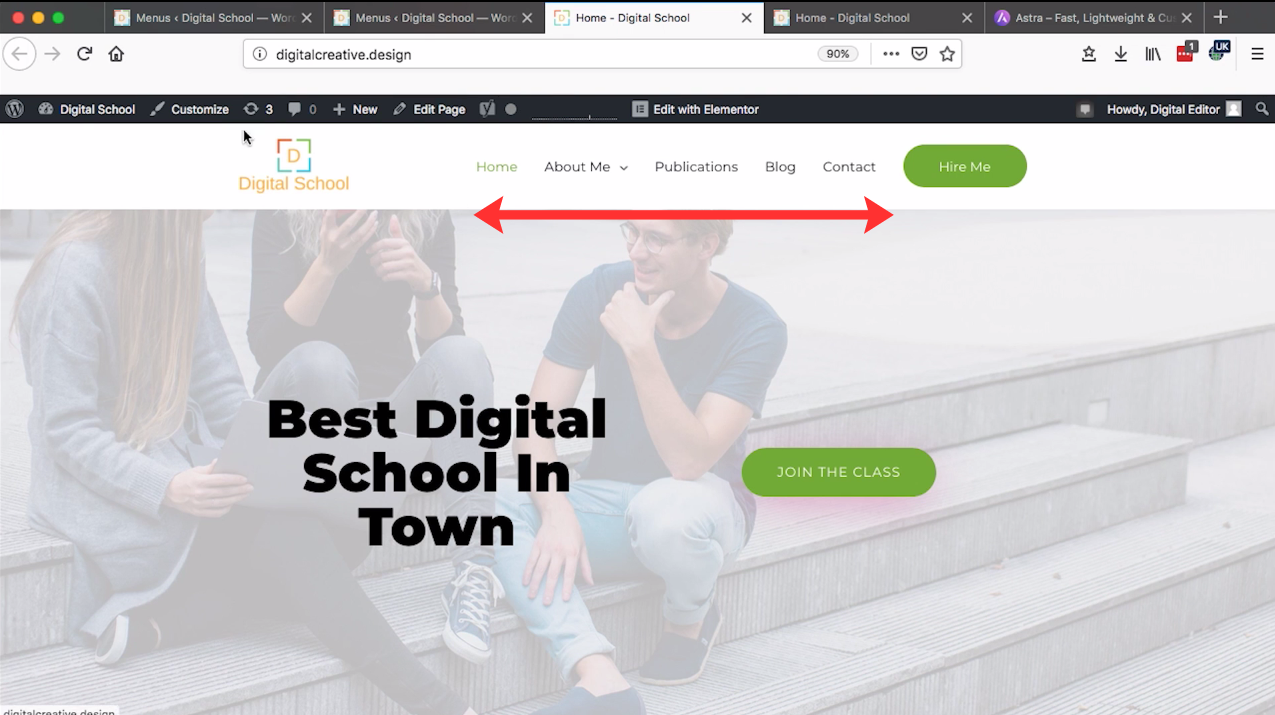
Task: Open the page actions three-dot menu
Action: pyautogui.click(x=890, y=54)
